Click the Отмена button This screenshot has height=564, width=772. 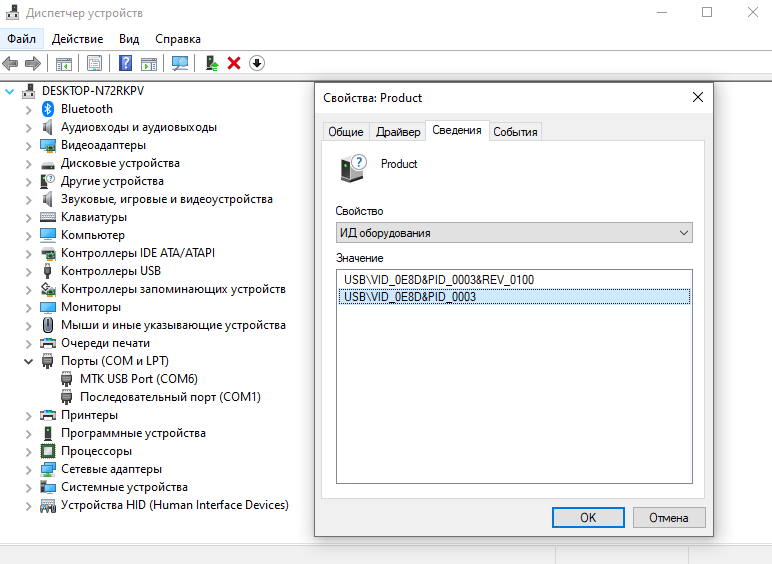pos(669,518)
